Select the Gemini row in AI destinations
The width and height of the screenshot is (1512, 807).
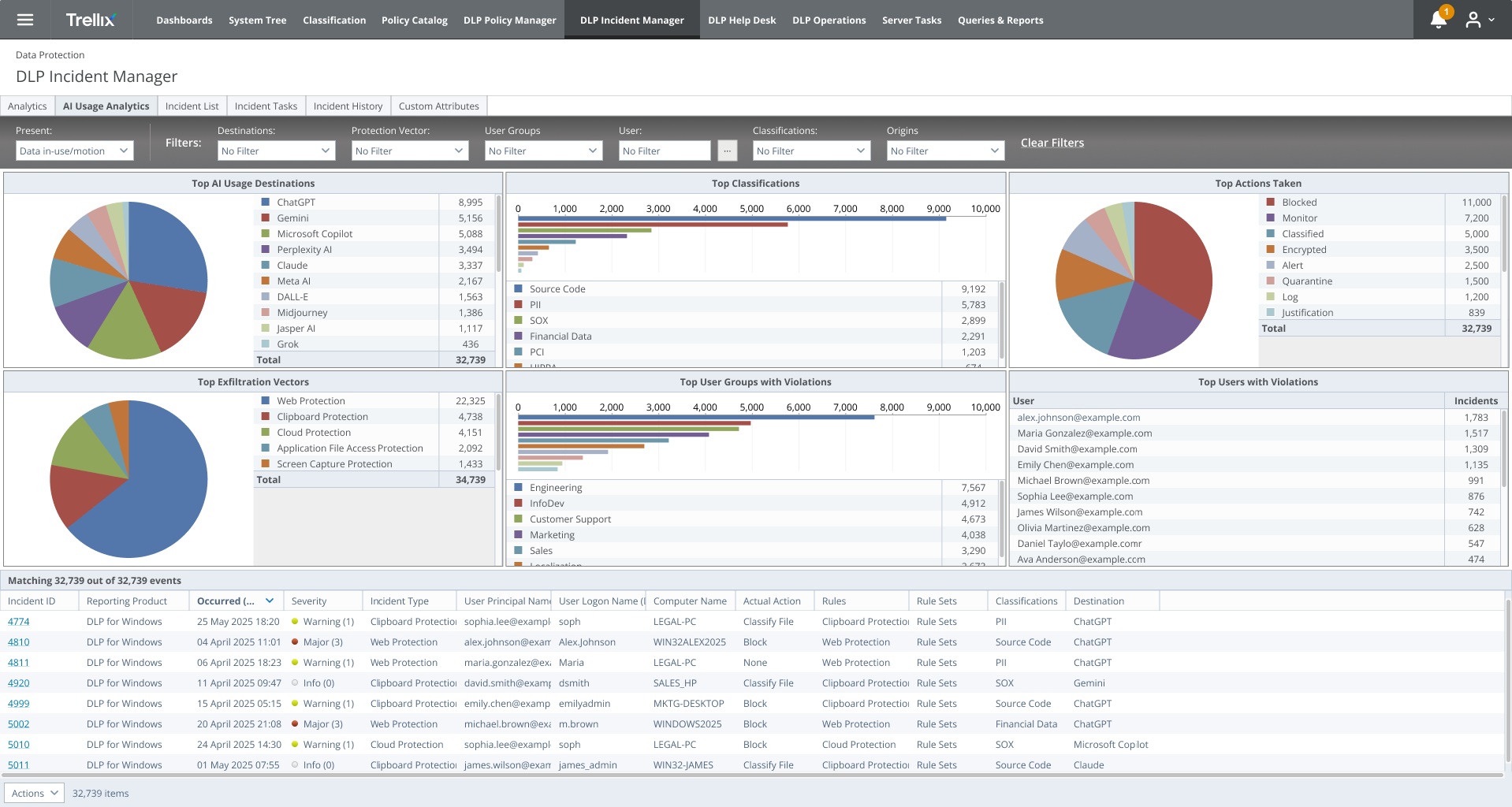point(375,218)
